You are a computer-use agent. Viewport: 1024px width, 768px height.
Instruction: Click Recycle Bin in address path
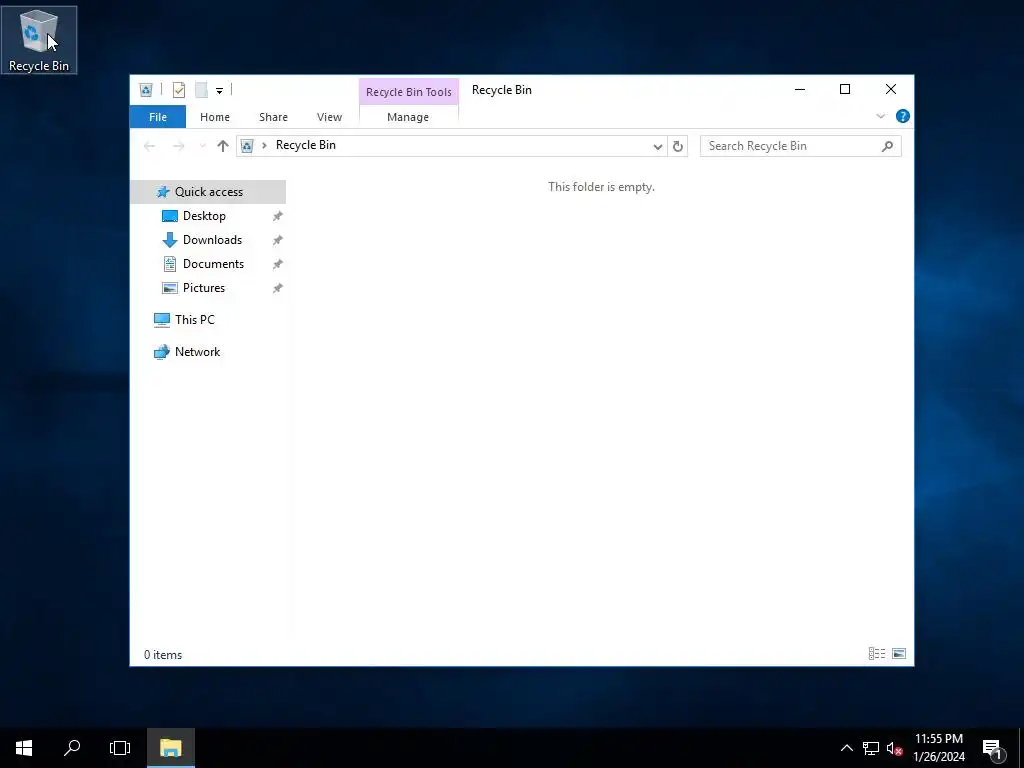click(x=306, y=145)
